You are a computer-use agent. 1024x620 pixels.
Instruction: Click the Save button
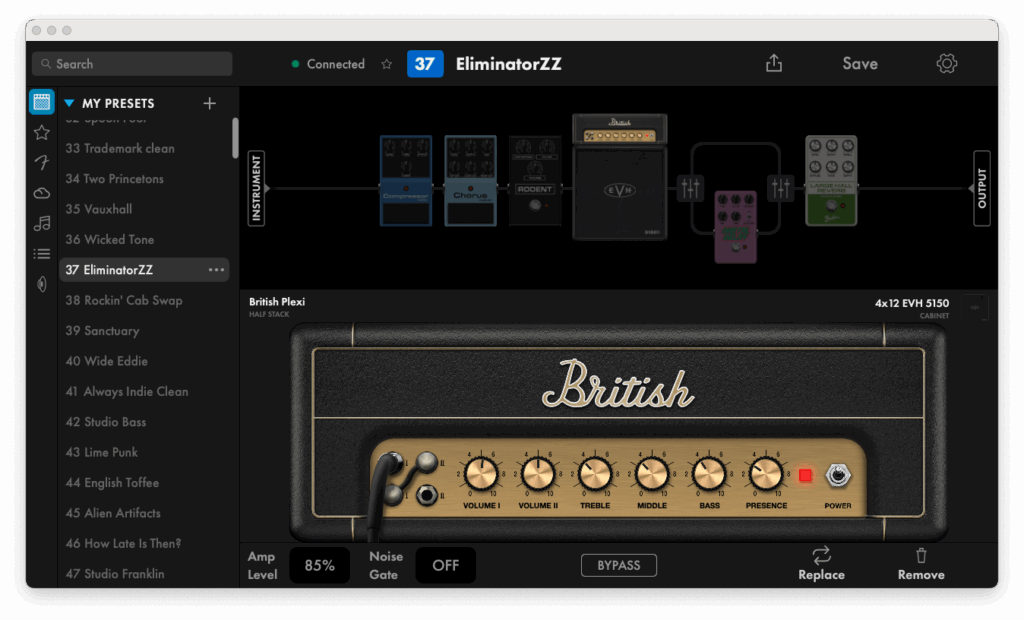click(x=859, y=63)
